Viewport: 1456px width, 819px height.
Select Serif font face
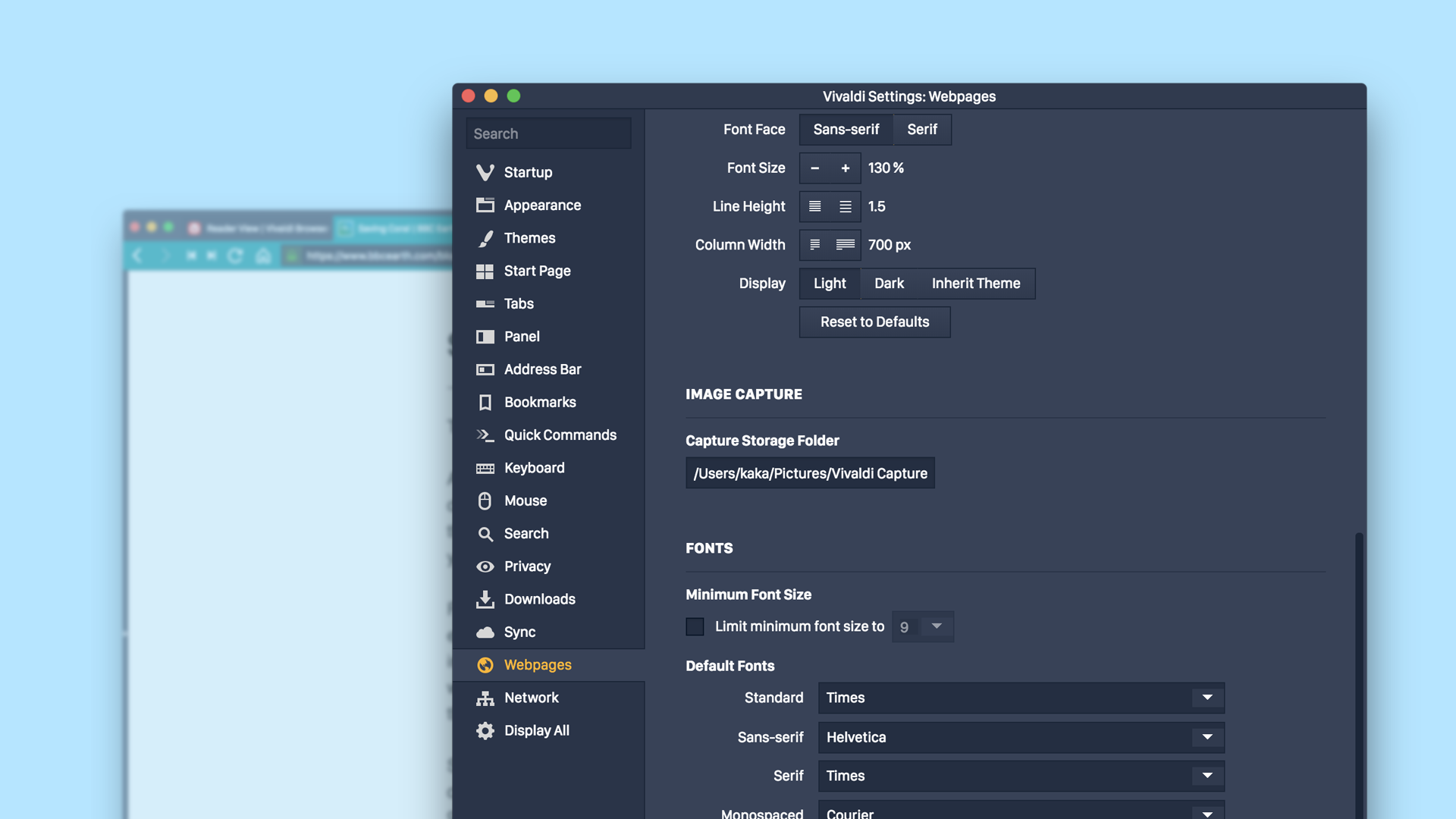pos(922,130)
